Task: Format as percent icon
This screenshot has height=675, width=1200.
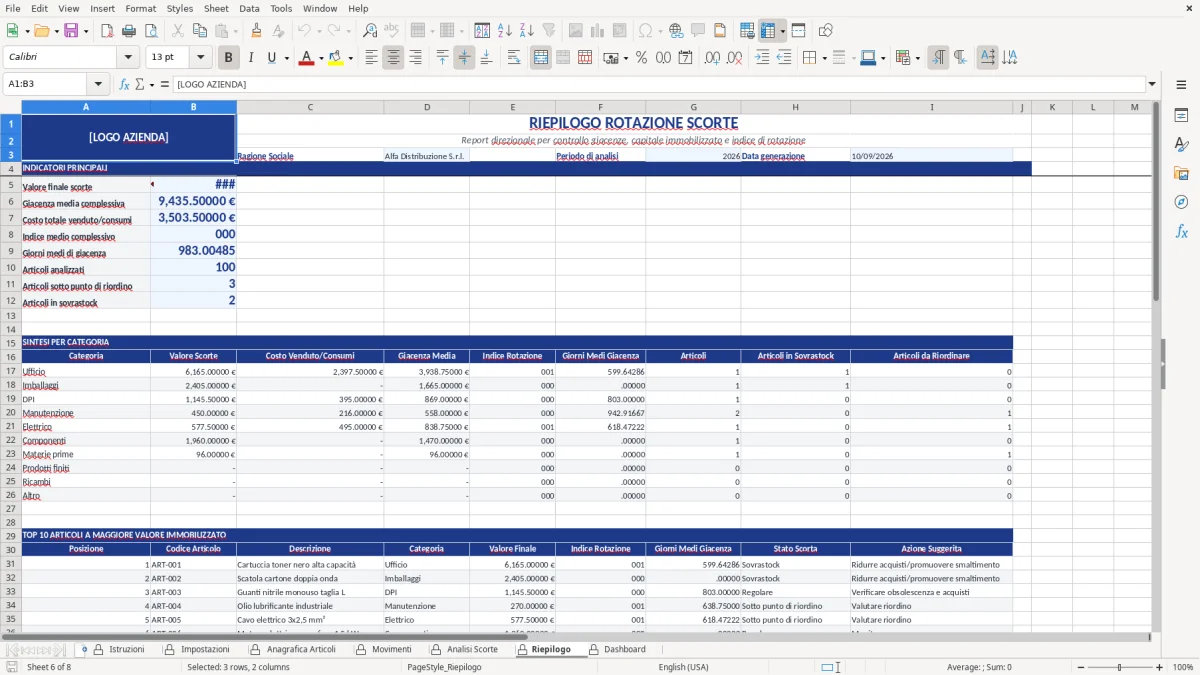Action: coord(641,58)
